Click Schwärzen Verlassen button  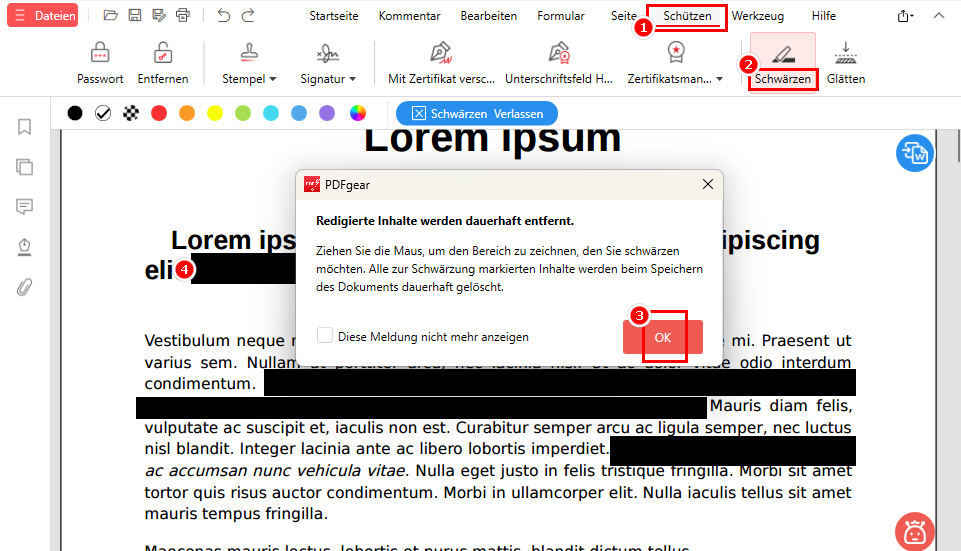coord(477,113)
